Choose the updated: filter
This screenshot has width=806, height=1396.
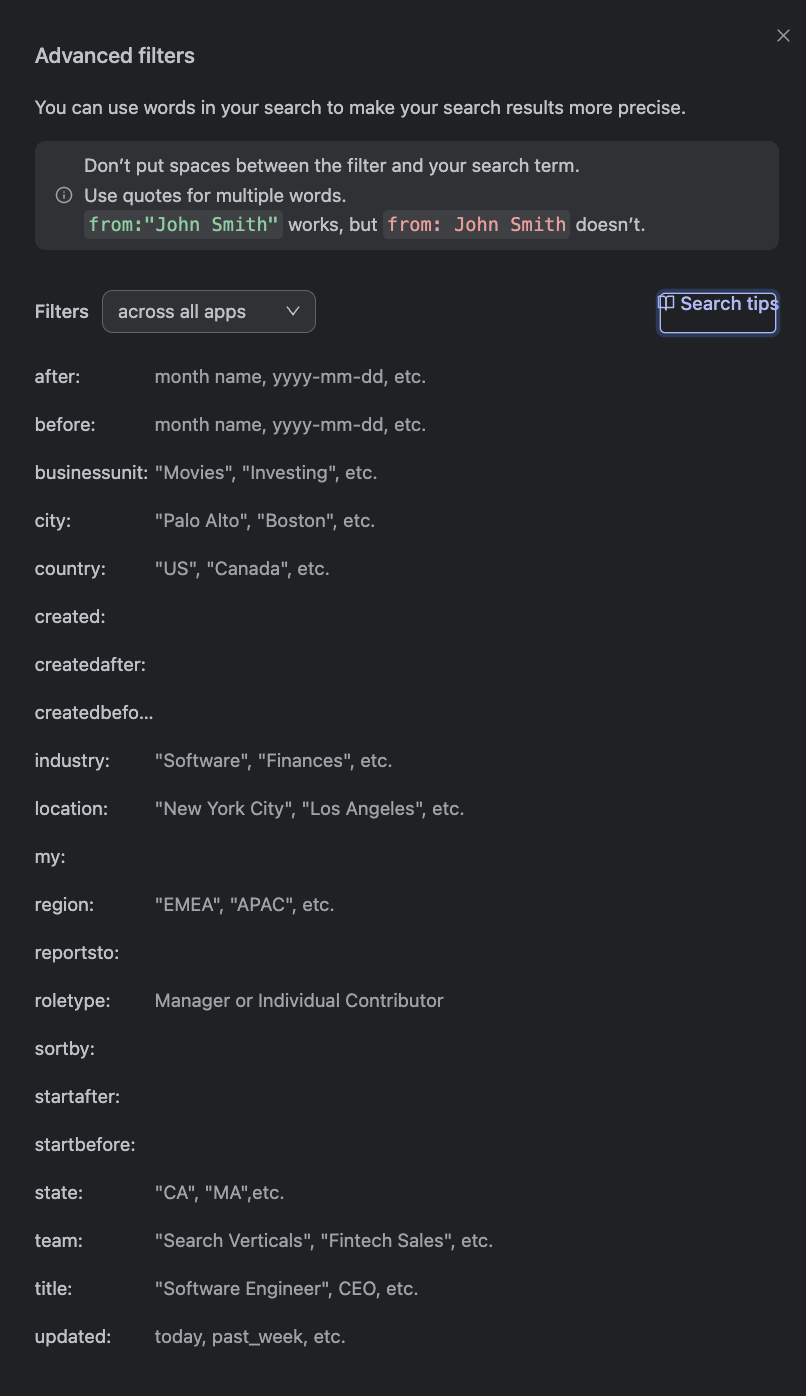point(73,1337)
